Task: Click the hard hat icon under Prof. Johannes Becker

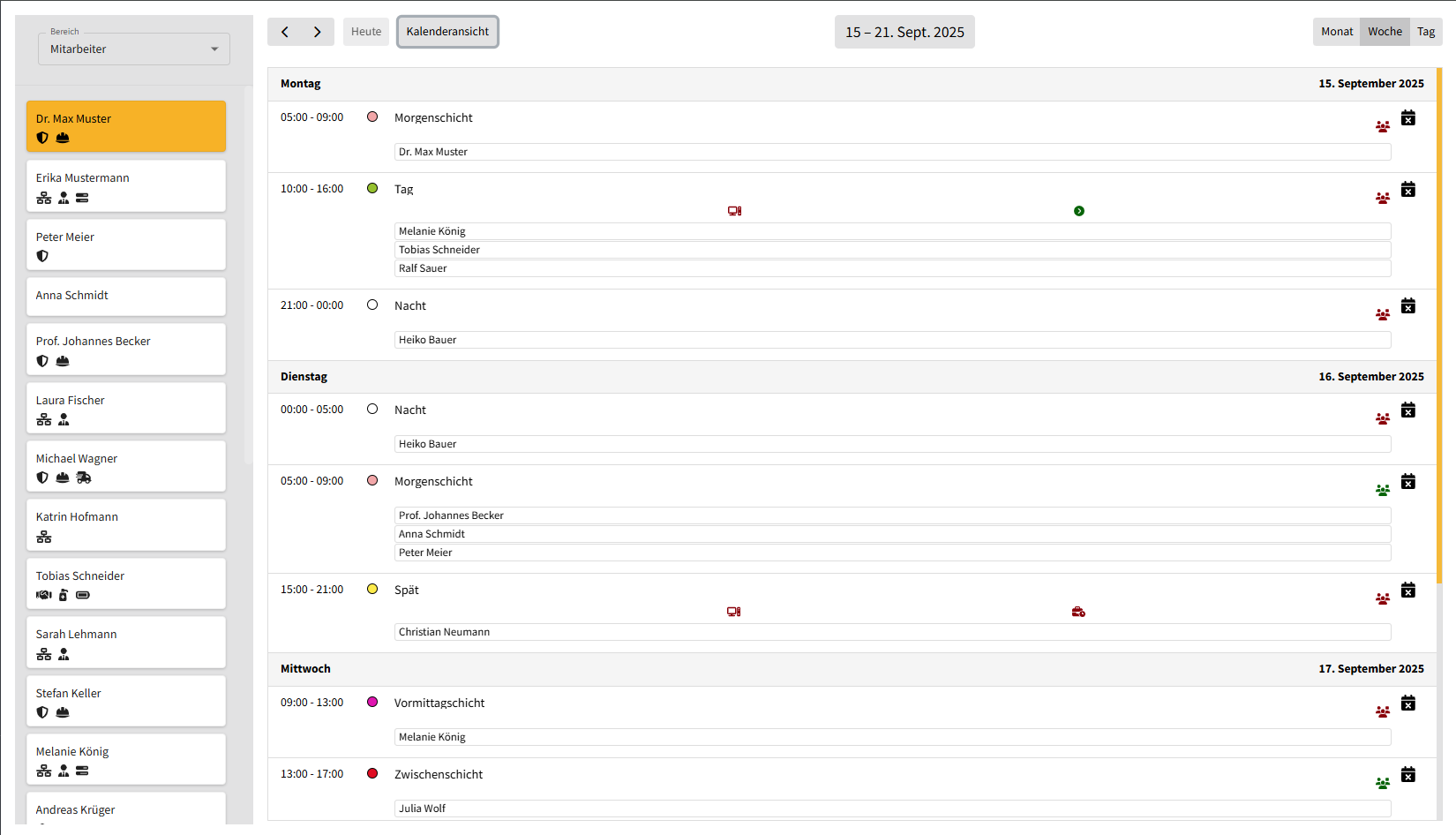Action: [63, 361]
